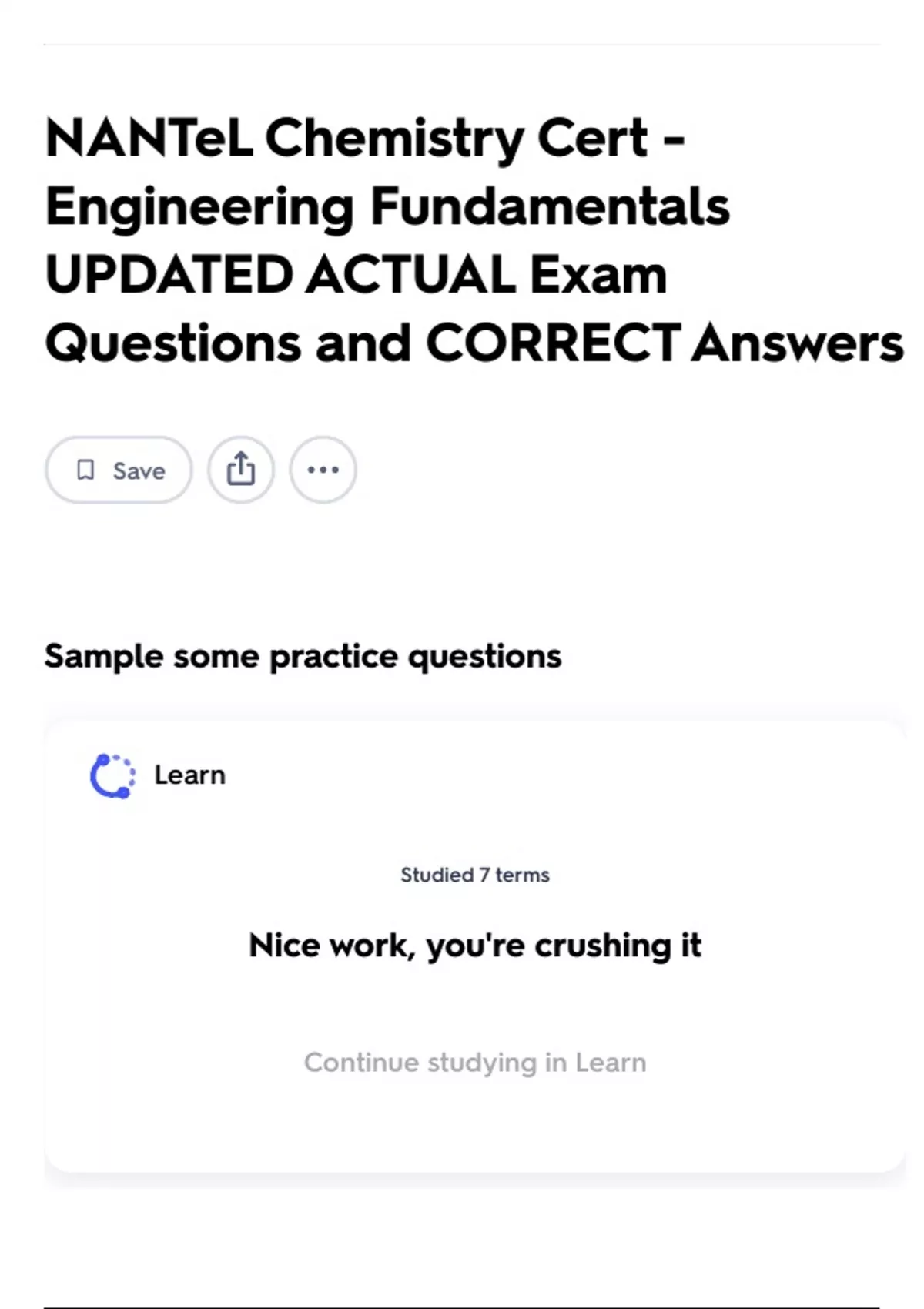Click the blue circular Learn logo
The height and width of the screenshot is (1309, 924).
pyautogui.click(x=112, y=775)
